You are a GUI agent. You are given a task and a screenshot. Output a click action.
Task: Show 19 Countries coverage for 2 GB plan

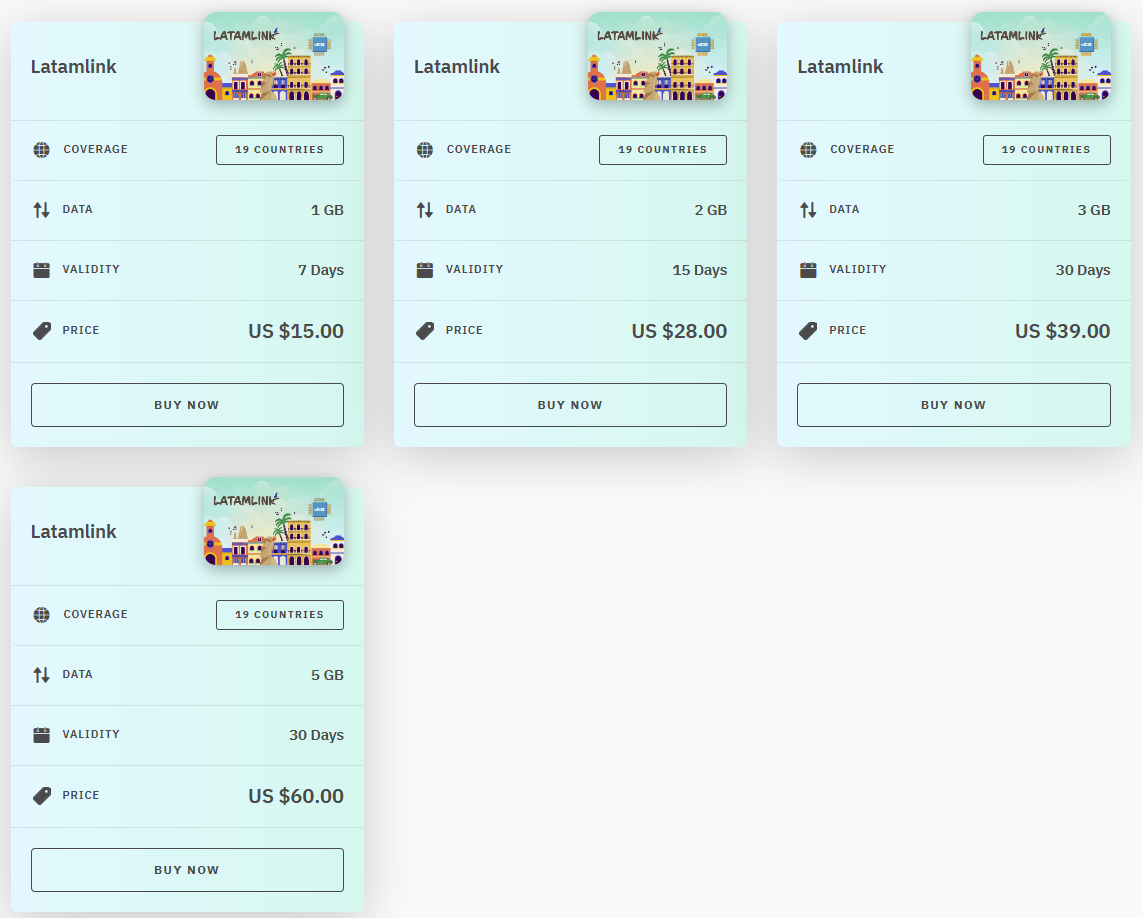[662, 150]
